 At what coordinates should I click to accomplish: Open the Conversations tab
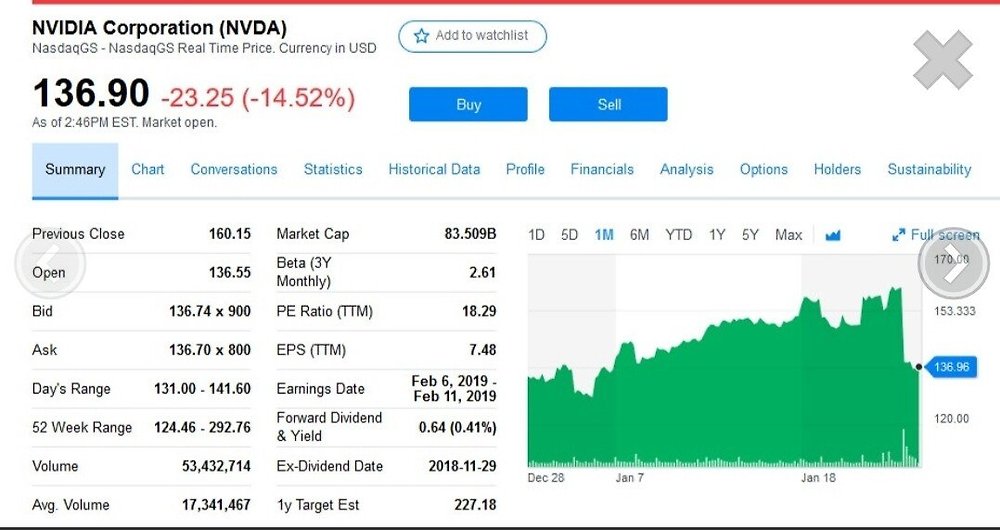[x=234, y=170]
